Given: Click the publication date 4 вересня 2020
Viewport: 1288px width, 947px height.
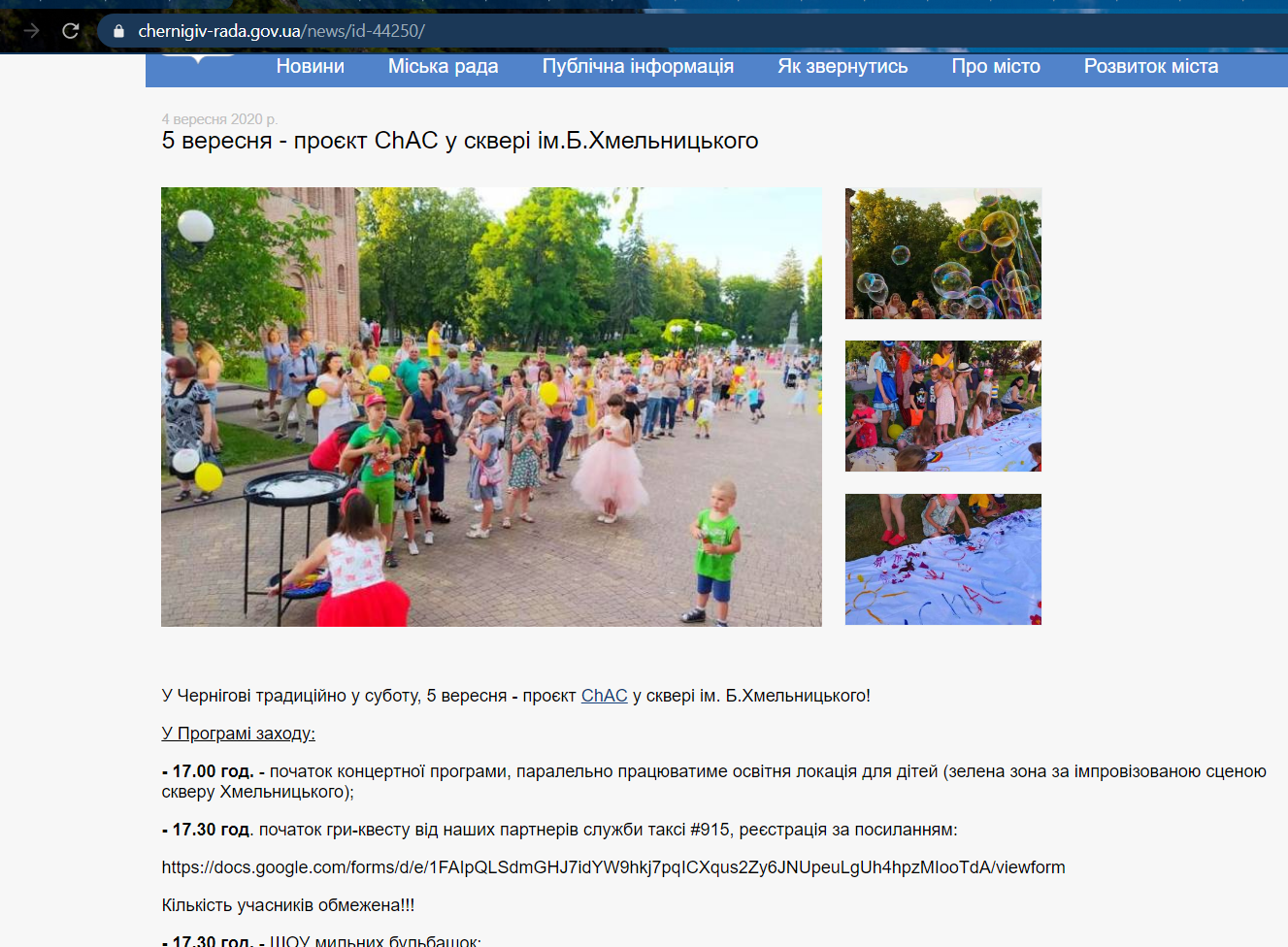Looking at the screenshot, I should [219, 119].
